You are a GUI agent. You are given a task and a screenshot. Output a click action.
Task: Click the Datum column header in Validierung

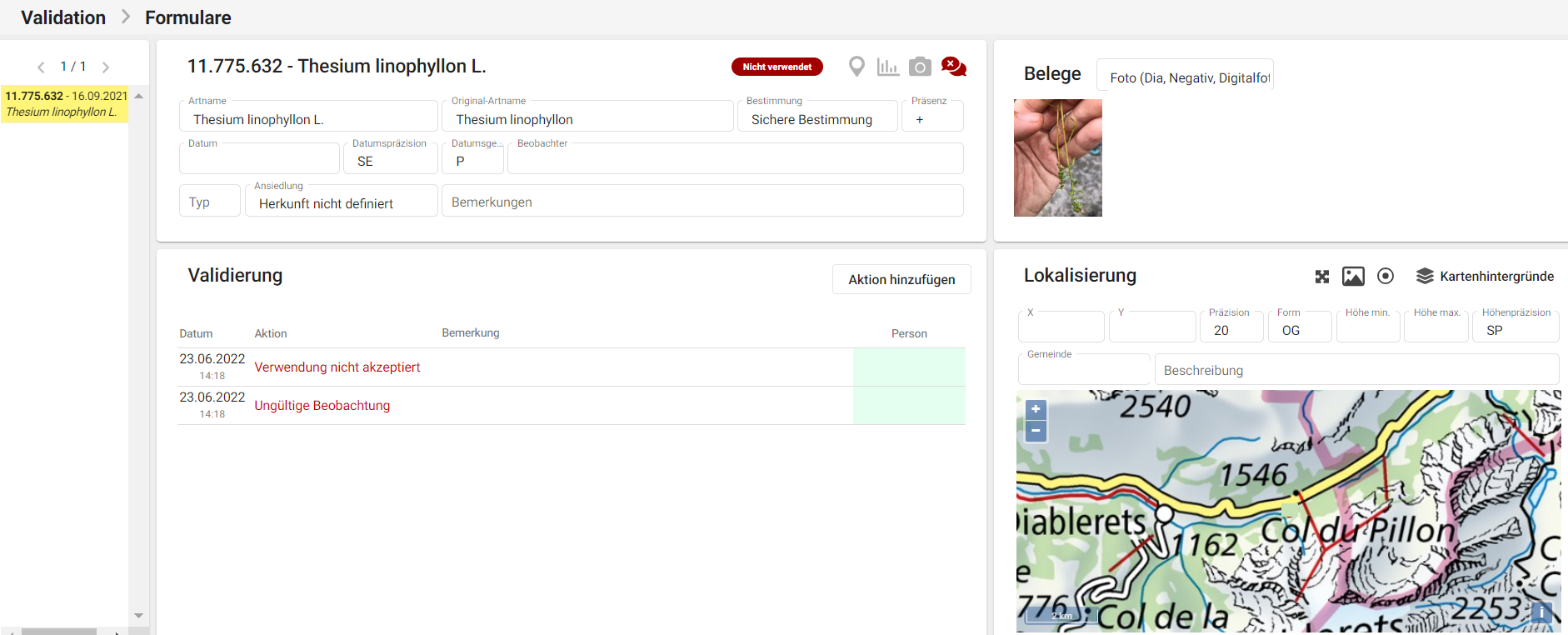(x=196, y=333)
